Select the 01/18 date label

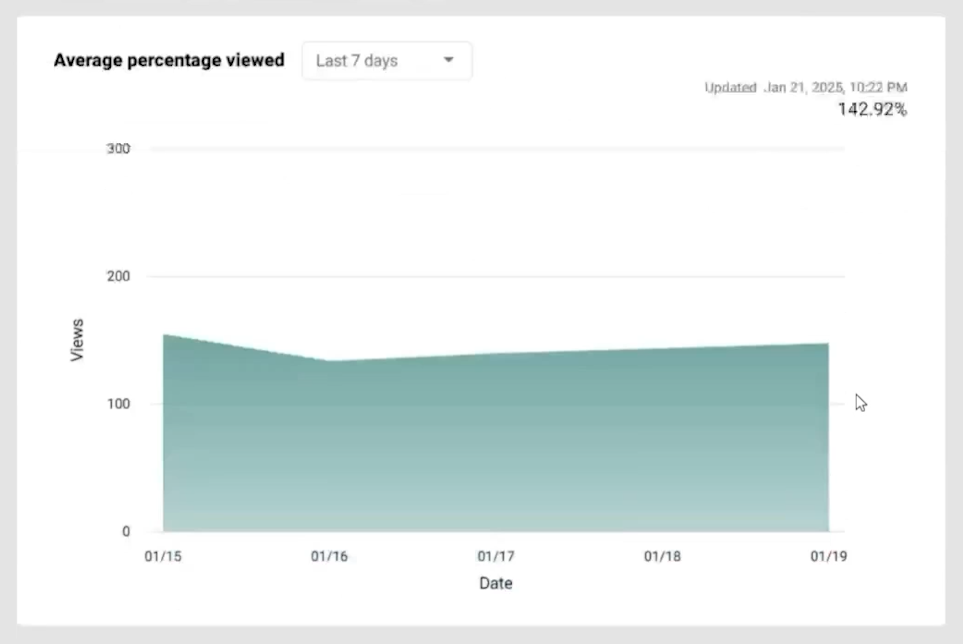pos(662,556)
